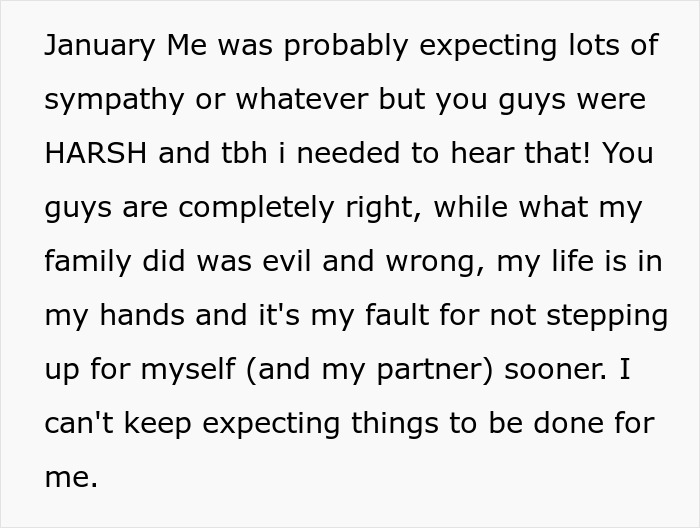Click the word 'whatever' in second line

click(302, 100)
